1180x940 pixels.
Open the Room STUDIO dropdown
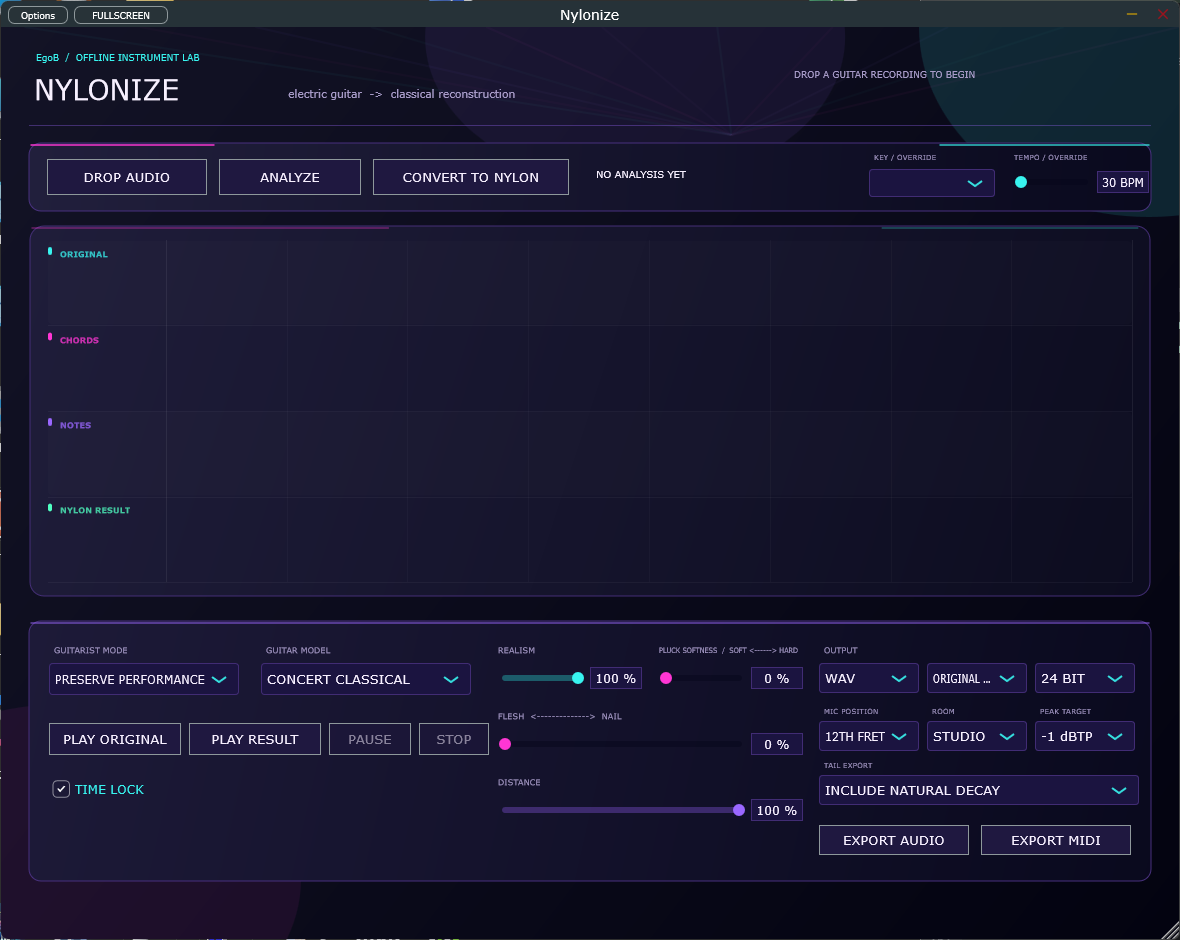(x=977, y=736)
